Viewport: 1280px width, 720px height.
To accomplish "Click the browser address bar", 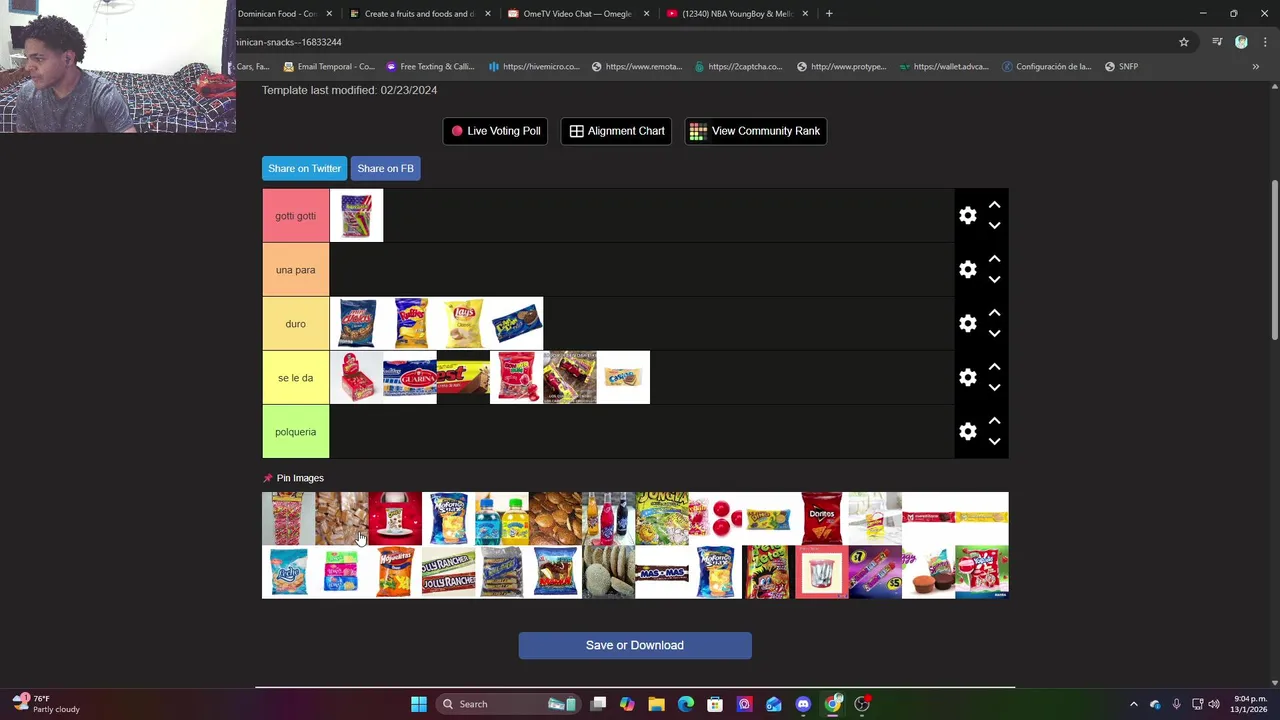I will (700, 42).
